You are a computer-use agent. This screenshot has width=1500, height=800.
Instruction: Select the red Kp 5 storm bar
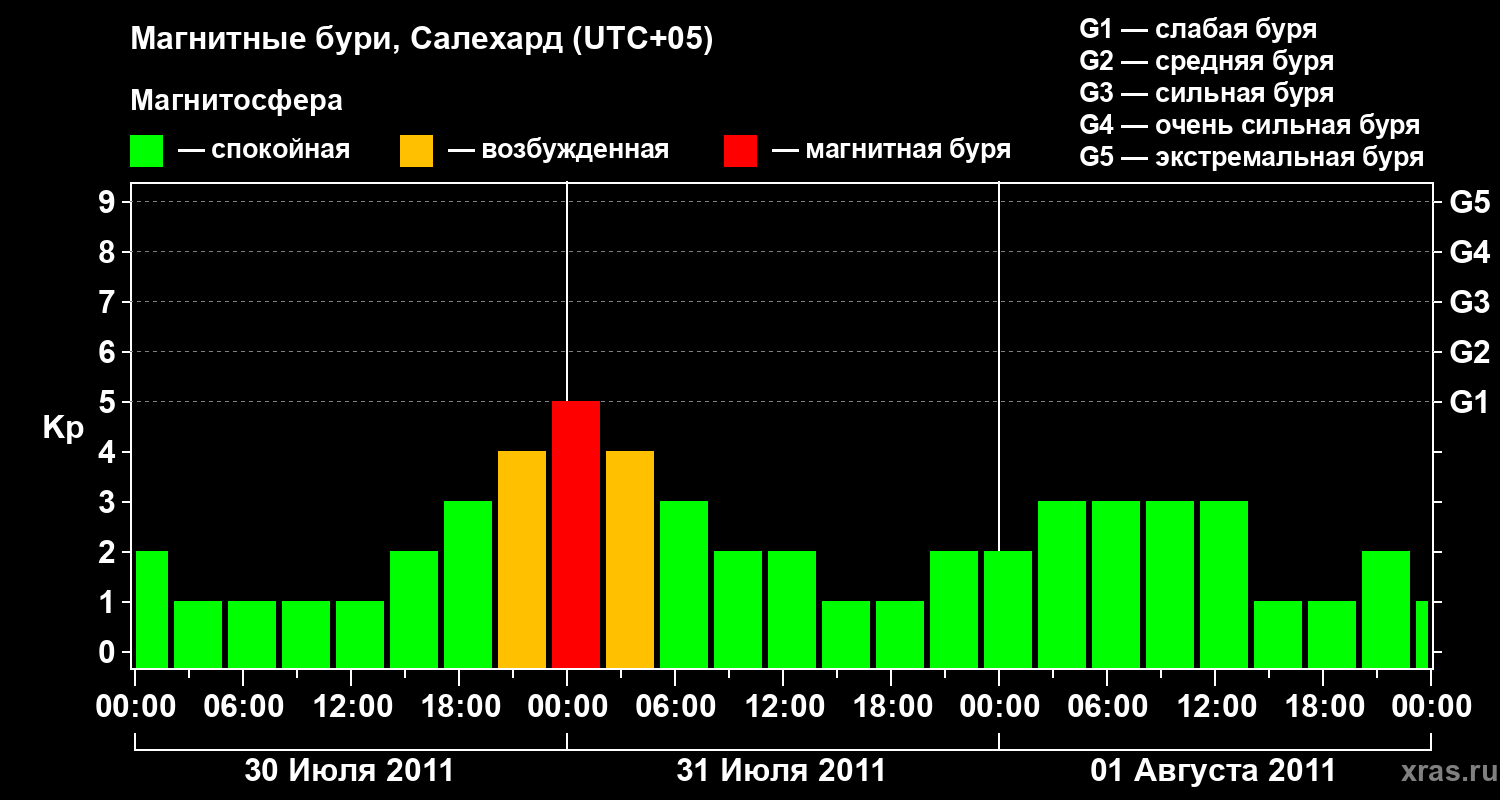[x=576, y=534]
